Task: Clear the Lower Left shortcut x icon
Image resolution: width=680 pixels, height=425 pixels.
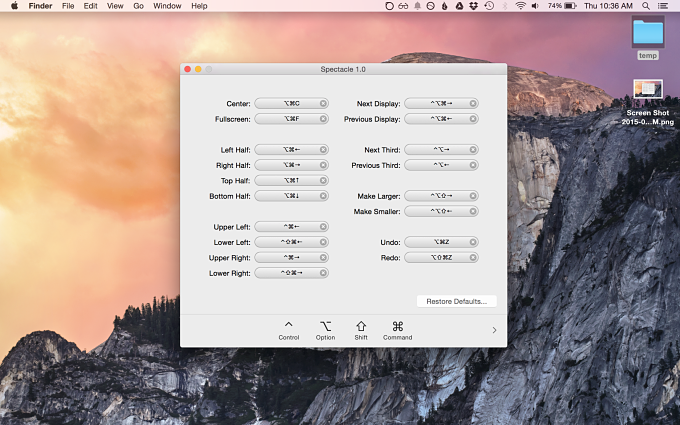Action: (324, 242)
